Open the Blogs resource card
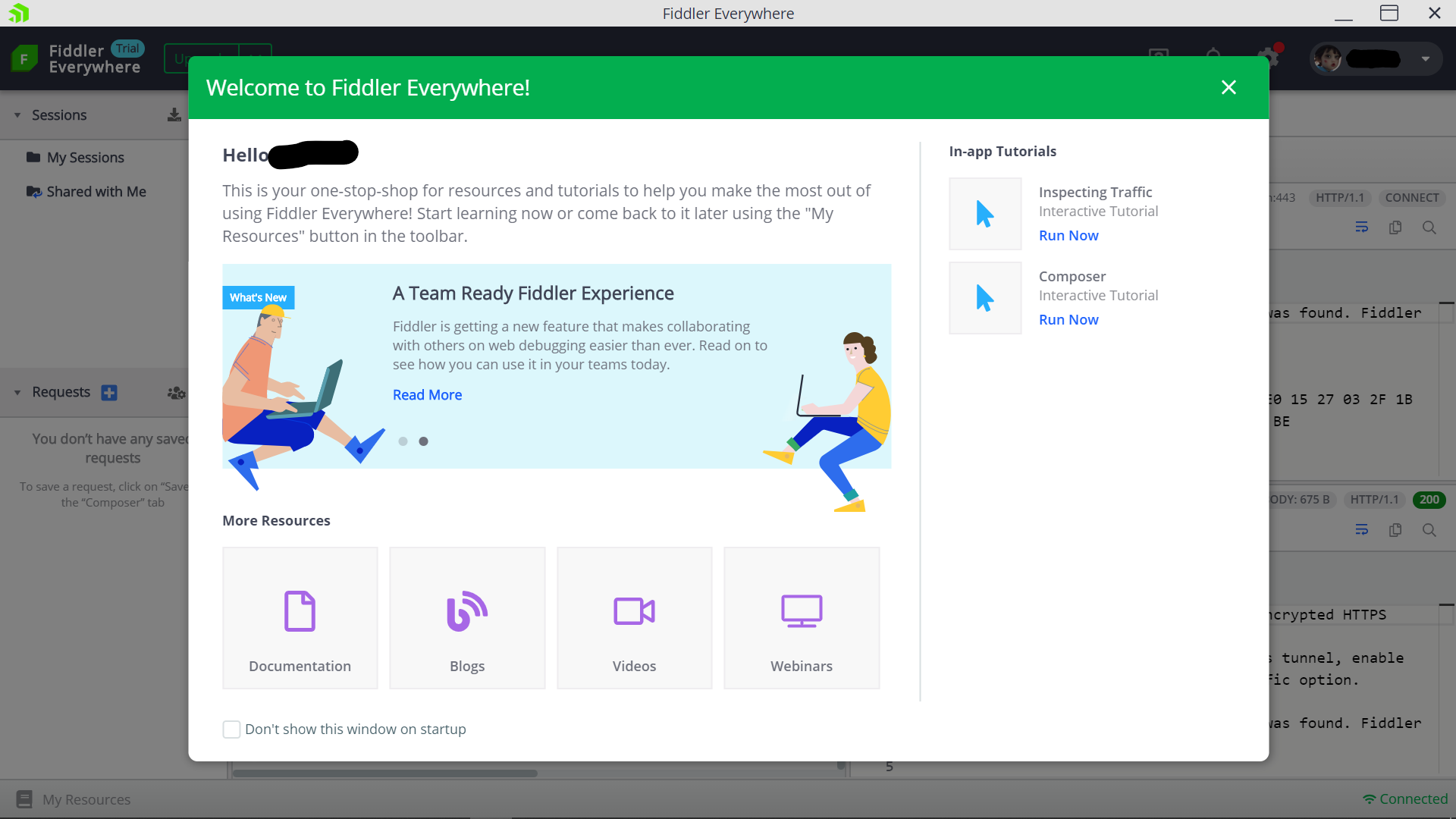1456x819 pixels. (x=467, y=618)
